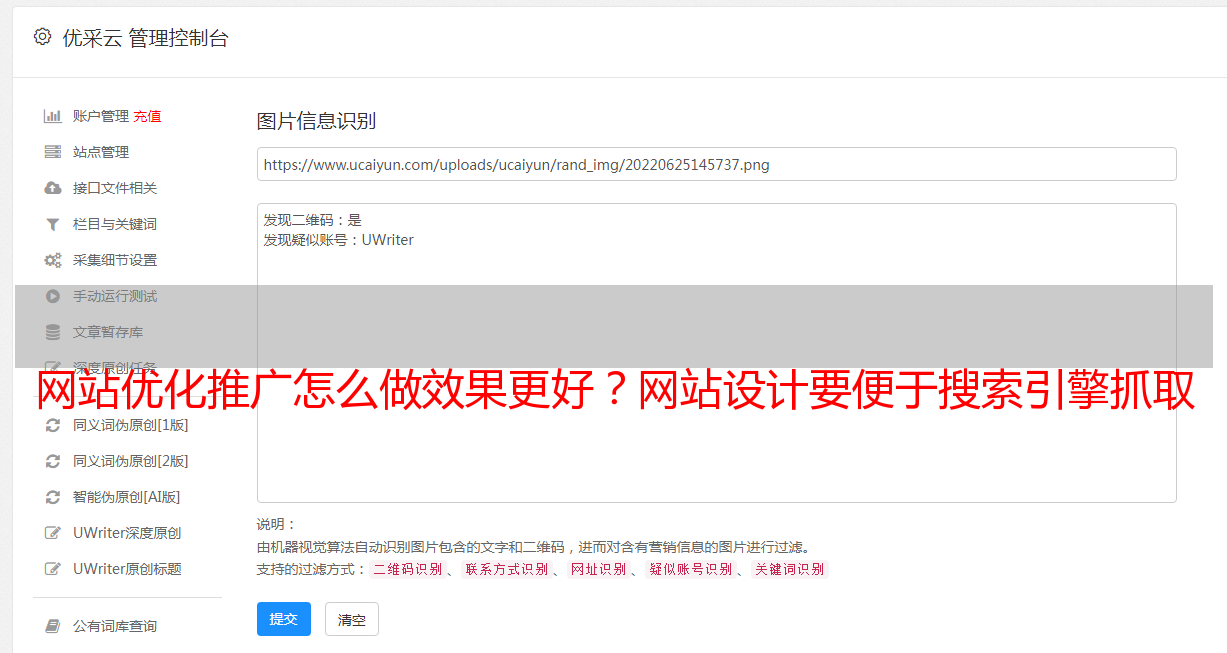
Task: Click inside the recognition result text area
Action: coord(716,353)
